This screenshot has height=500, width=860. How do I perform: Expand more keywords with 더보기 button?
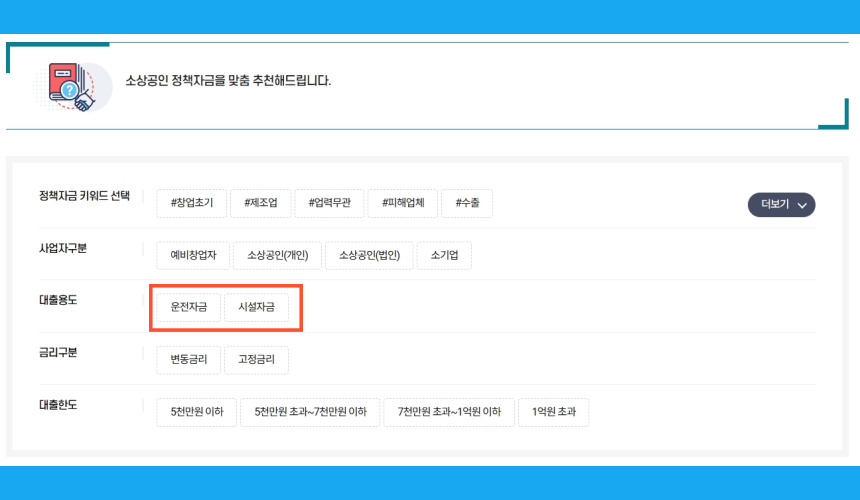[782, 204]
